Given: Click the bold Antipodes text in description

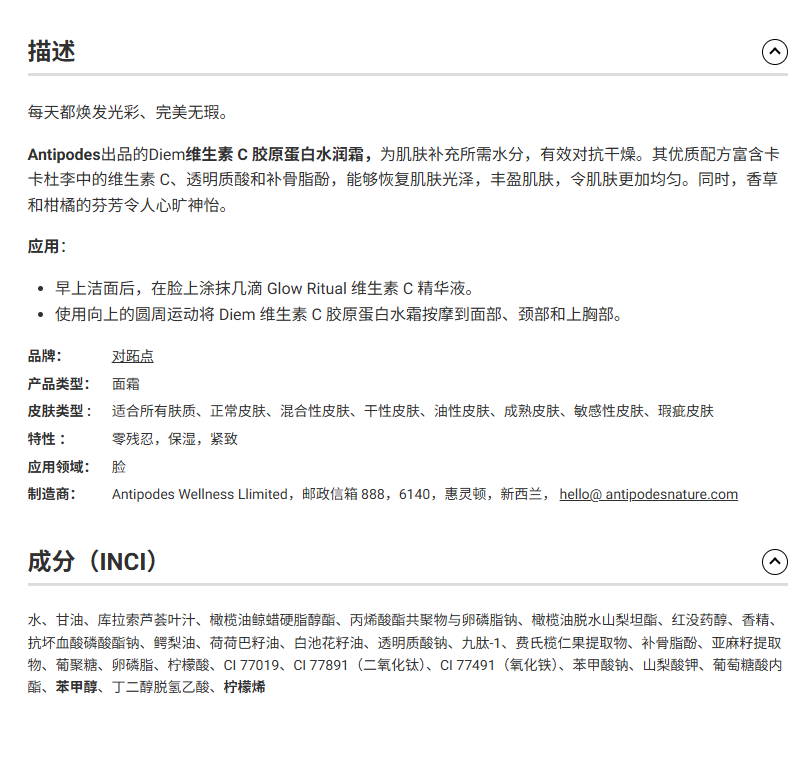Looking at the screenshot, I should click(64, 154).
